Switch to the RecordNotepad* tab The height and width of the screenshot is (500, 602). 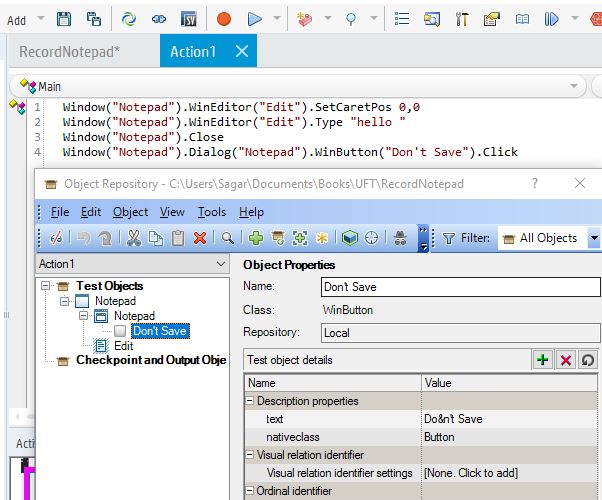69,51
